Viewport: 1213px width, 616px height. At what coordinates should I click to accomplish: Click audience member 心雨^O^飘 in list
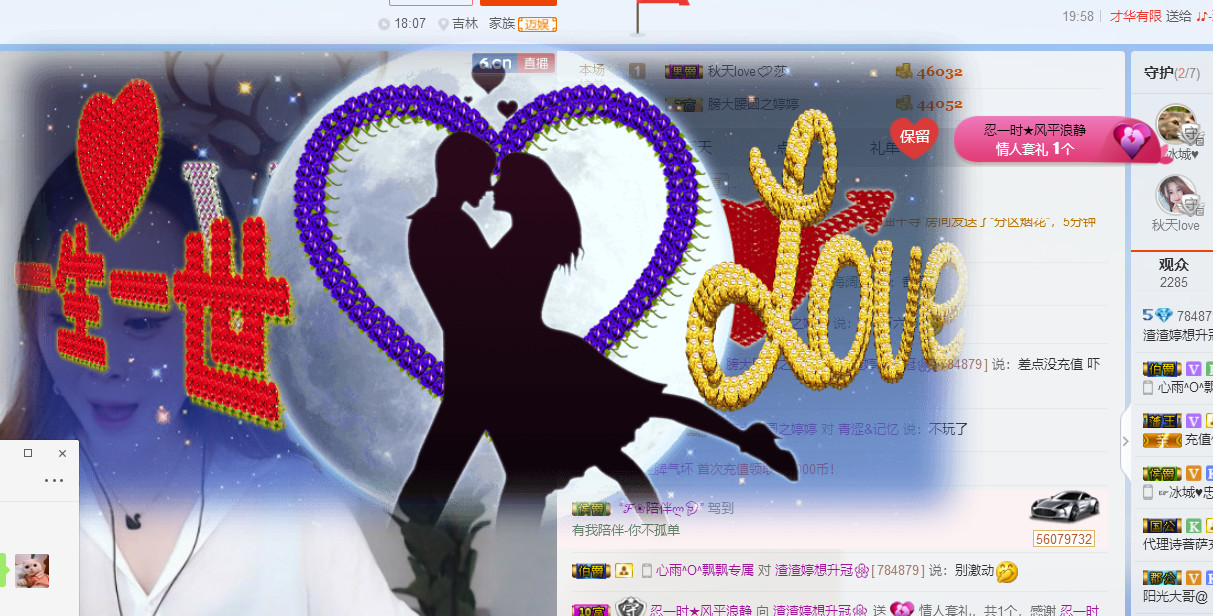pyautogui.click(x=1185, y=387)
